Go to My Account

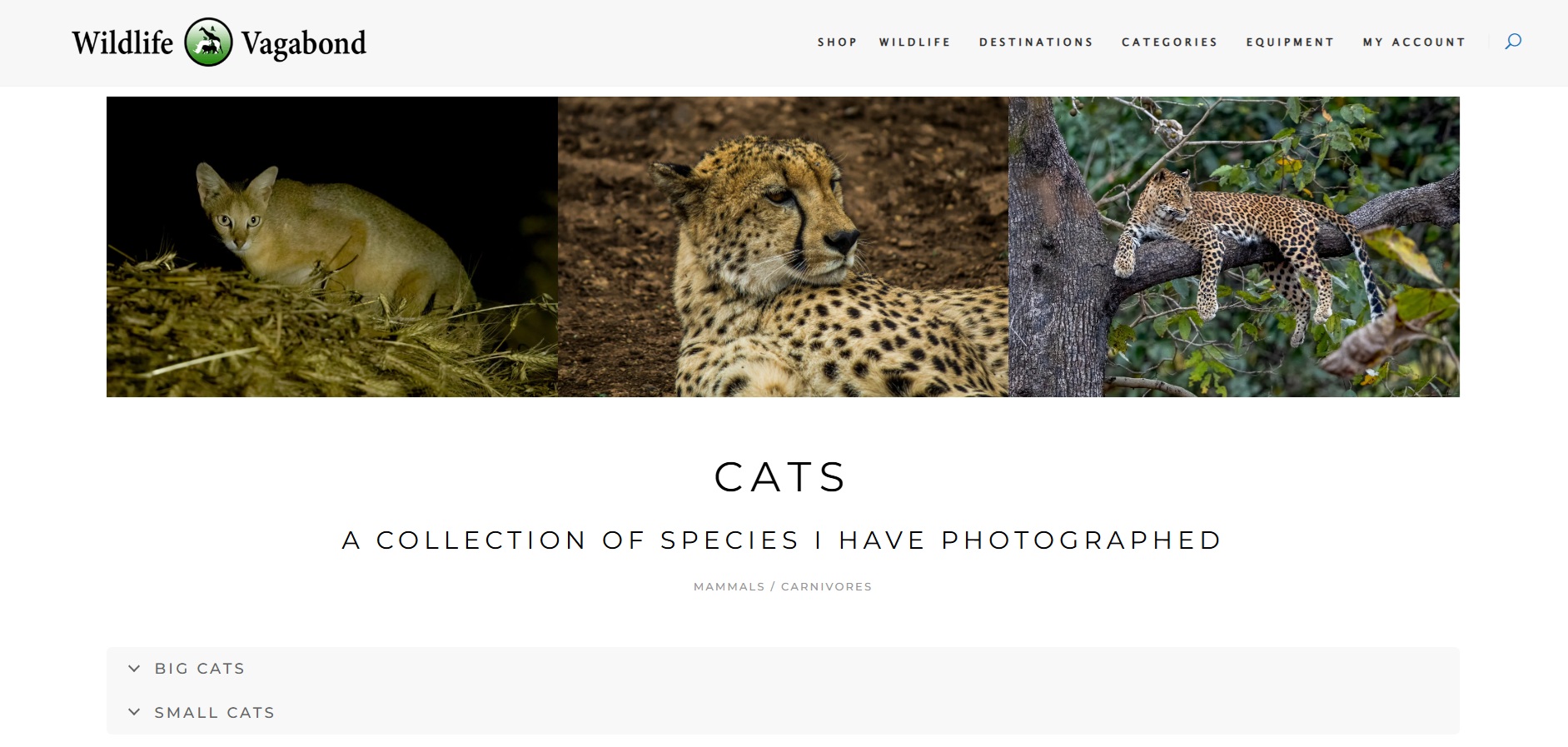1414,42
